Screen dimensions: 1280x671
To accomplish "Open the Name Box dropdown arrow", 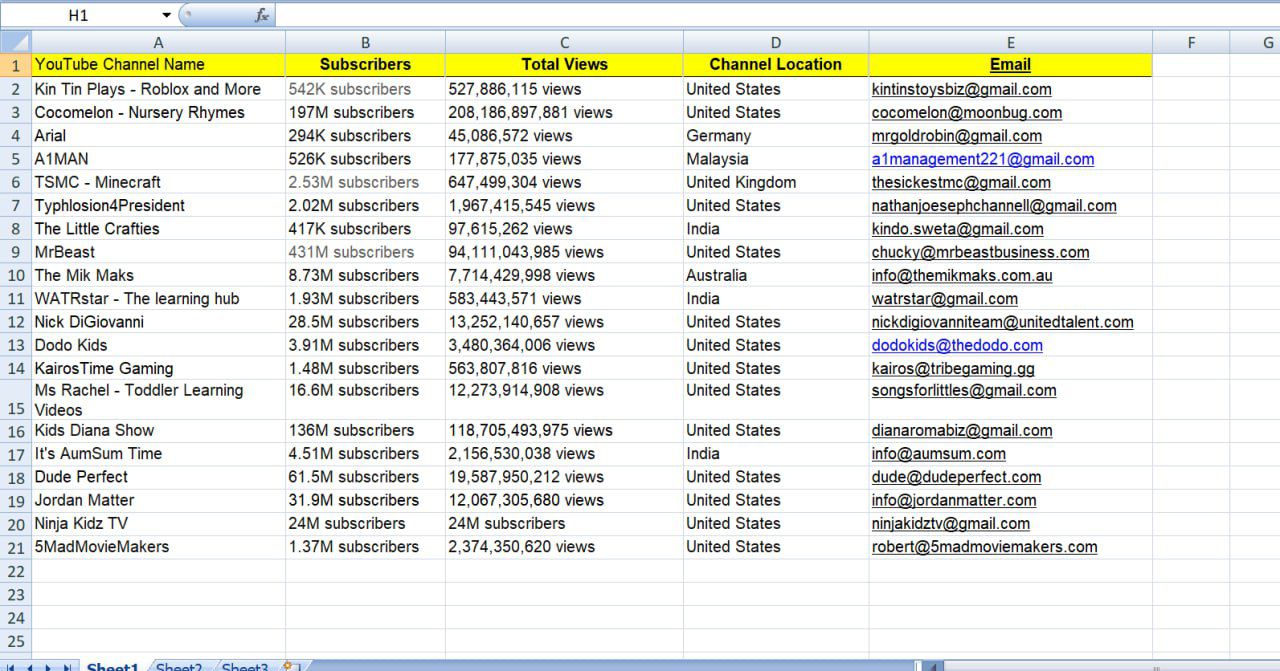I will (x=166, y=15).
